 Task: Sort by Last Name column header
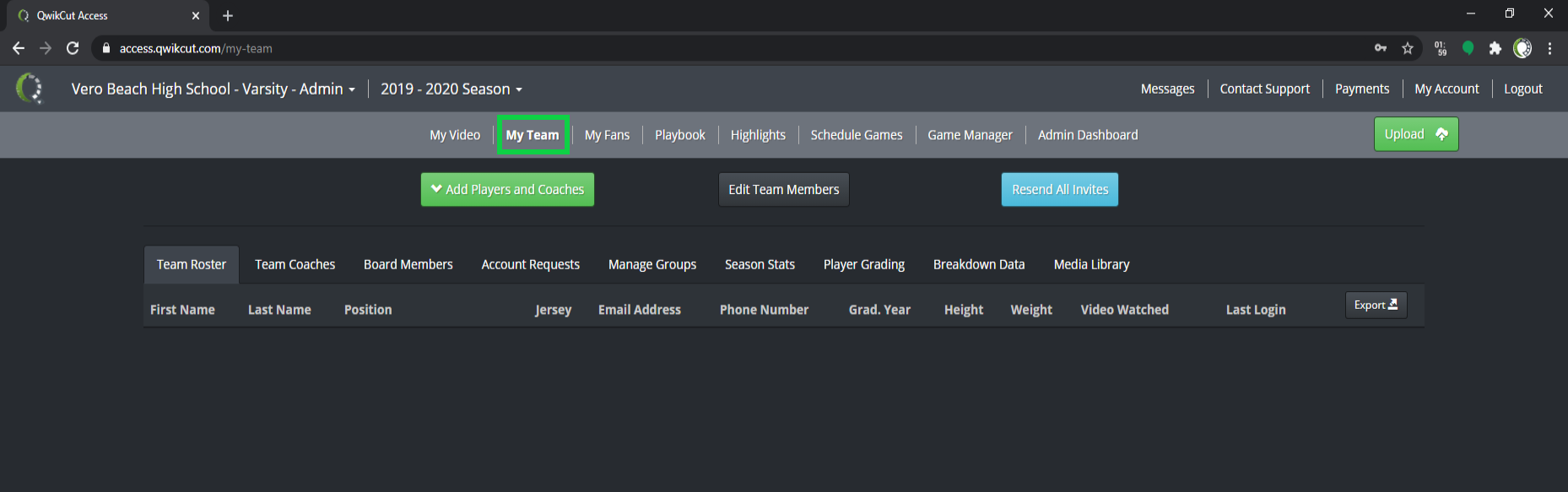pos(279,310)
